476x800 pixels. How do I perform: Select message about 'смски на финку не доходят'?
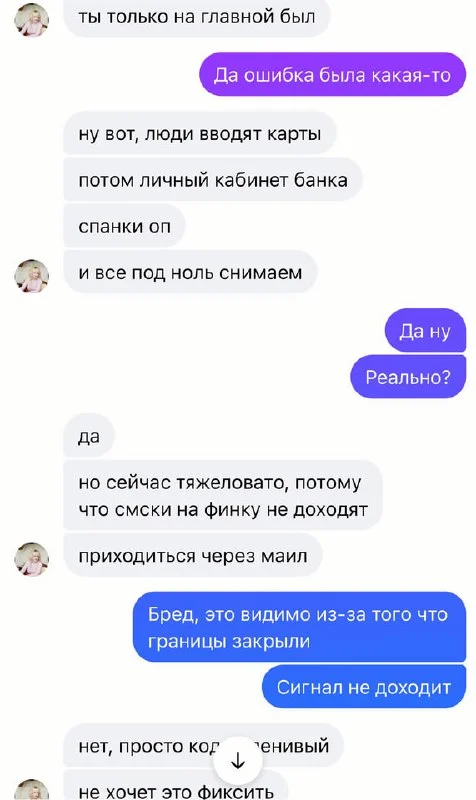(222, 495)
